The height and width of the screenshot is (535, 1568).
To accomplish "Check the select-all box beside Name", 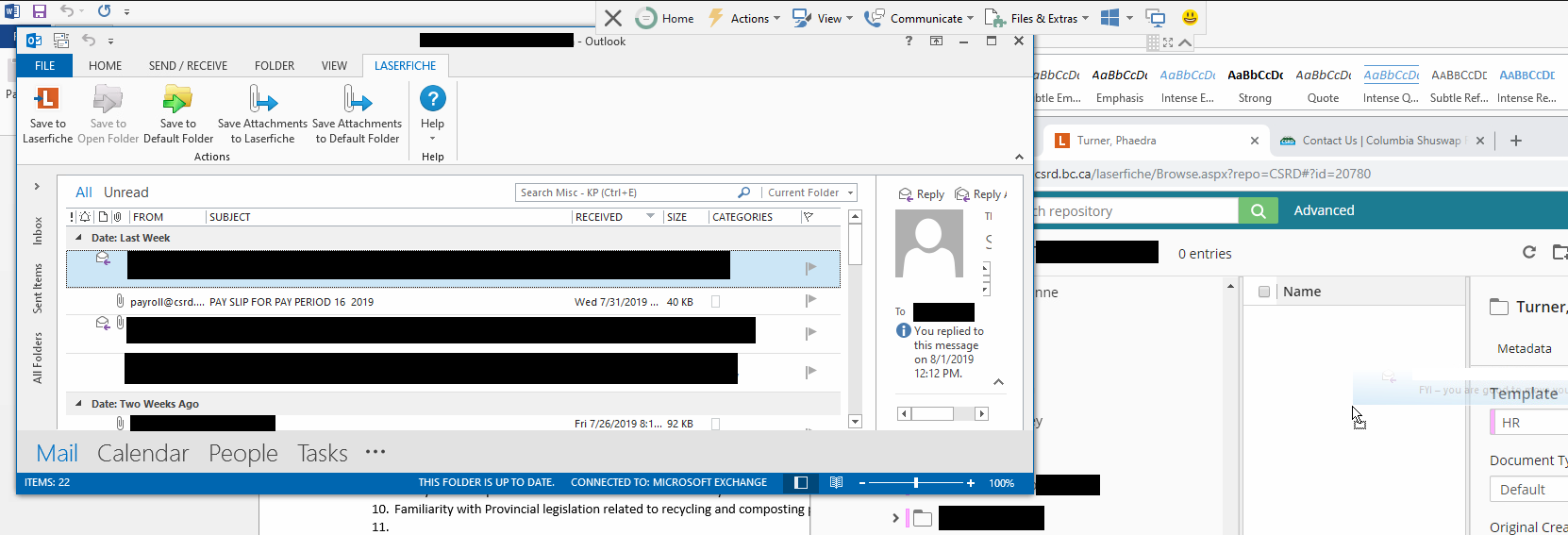I will tap(1264, 292).
